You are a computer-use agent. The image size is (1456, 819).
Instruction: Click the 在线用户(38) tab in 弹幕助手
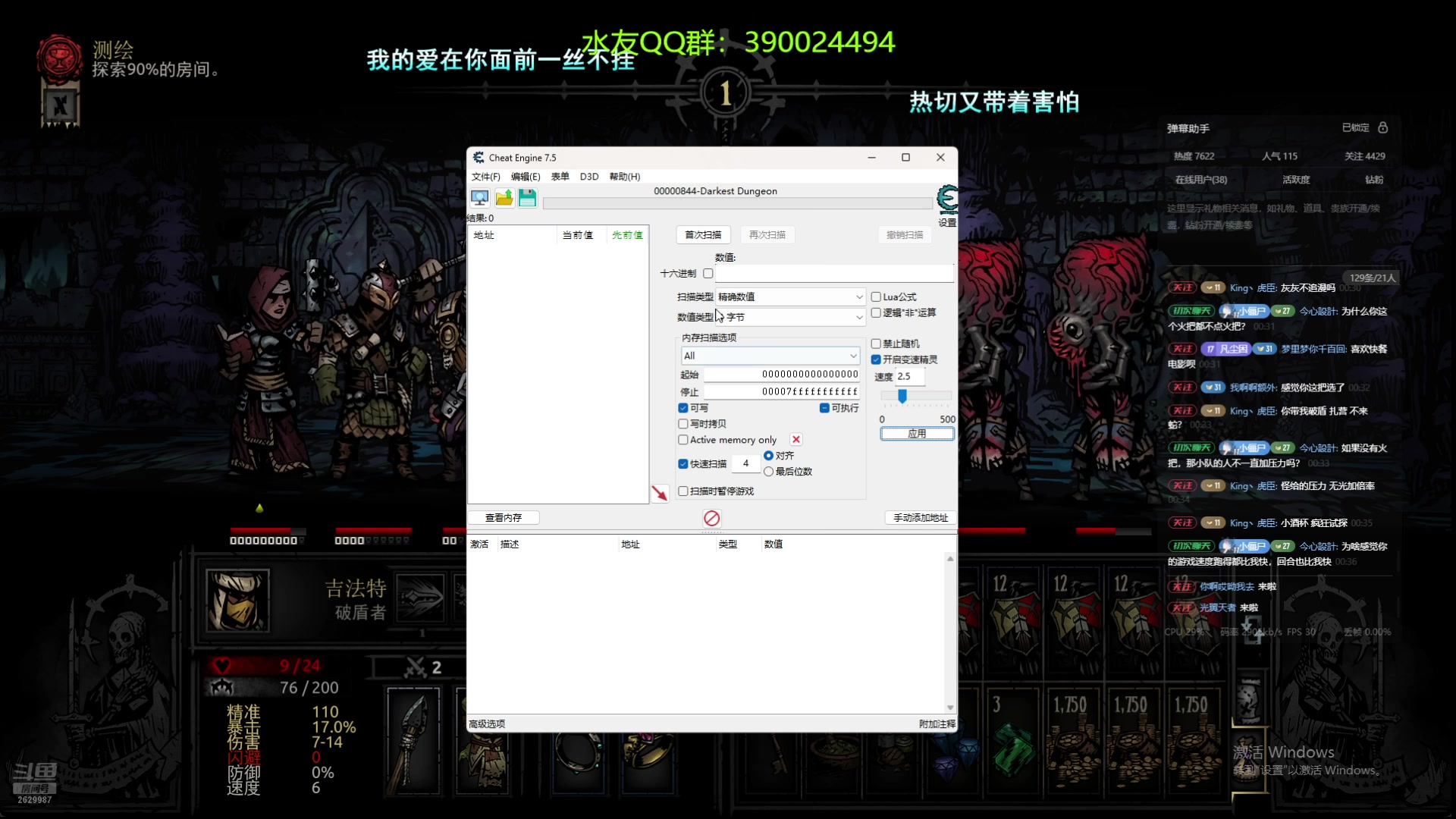pos(1201,180)
